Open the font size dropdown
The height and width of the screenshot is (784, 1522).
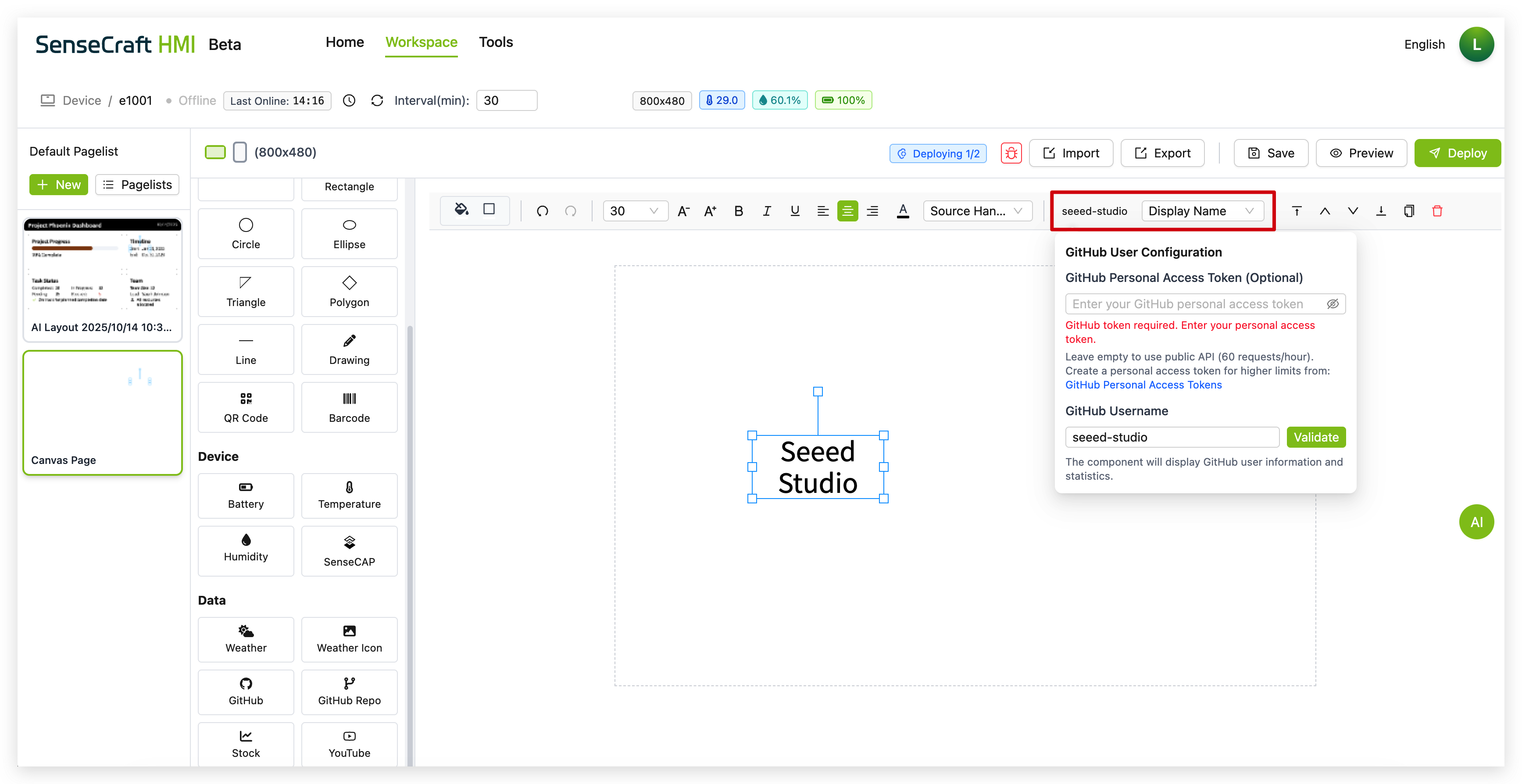635,211
